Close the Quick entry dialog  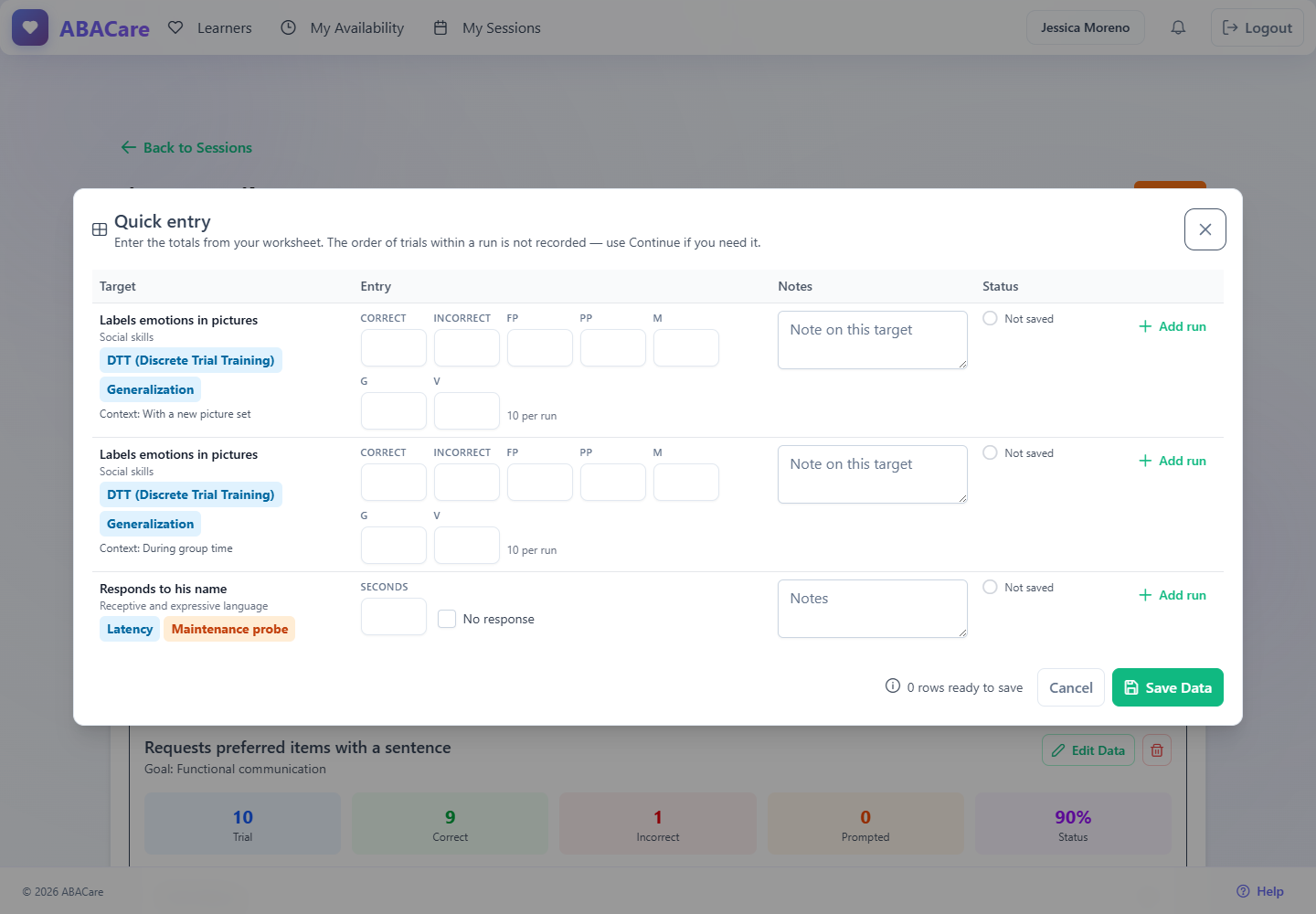(x=1205, y=229)
